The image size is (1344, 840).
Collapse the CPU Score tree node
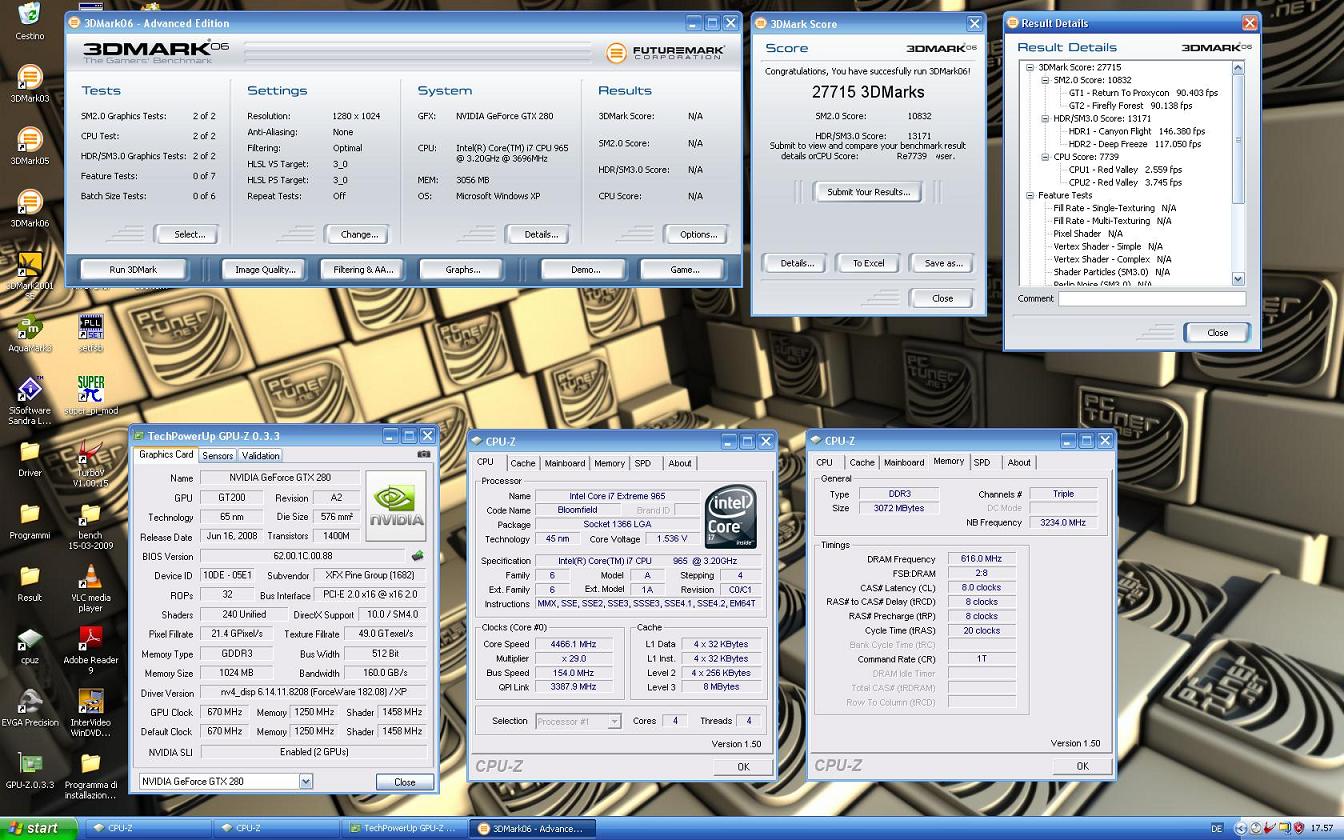(x=1045, y=157)
